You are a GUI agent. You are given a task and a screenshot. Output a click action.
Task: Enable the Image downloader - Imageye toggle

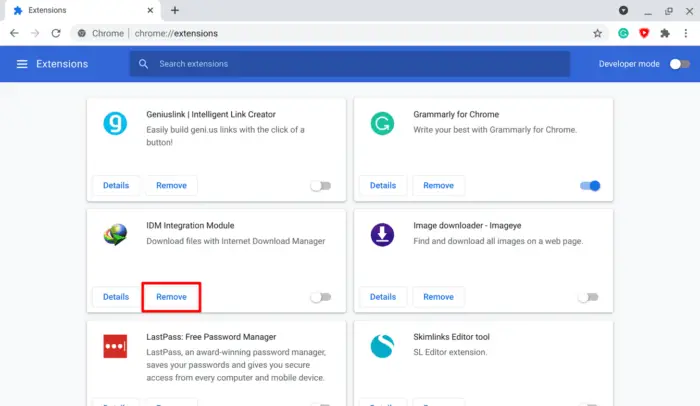588,297
